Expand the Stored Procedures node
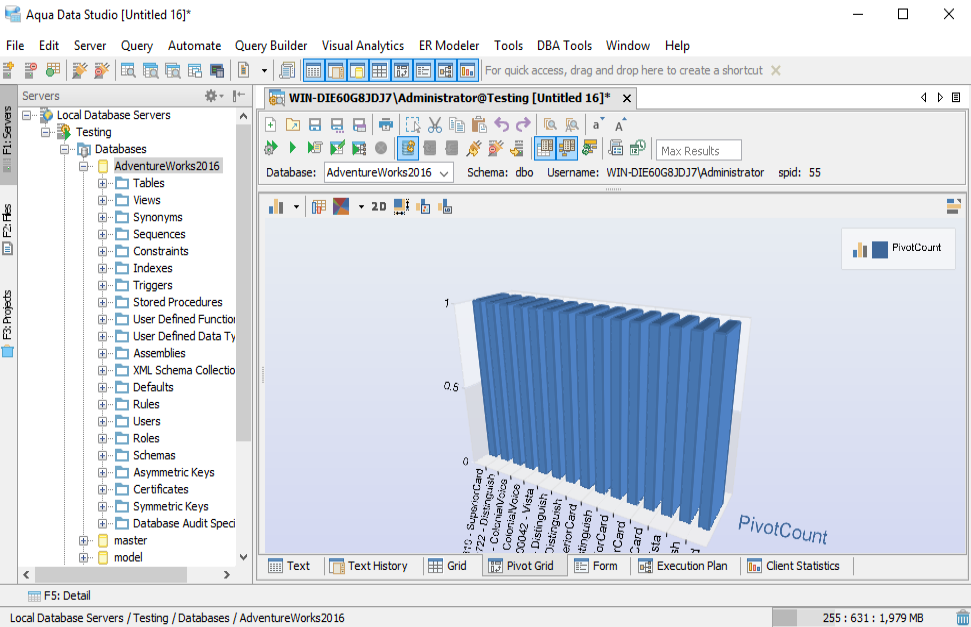The image size is (971, 627). (x=103, y=302)
